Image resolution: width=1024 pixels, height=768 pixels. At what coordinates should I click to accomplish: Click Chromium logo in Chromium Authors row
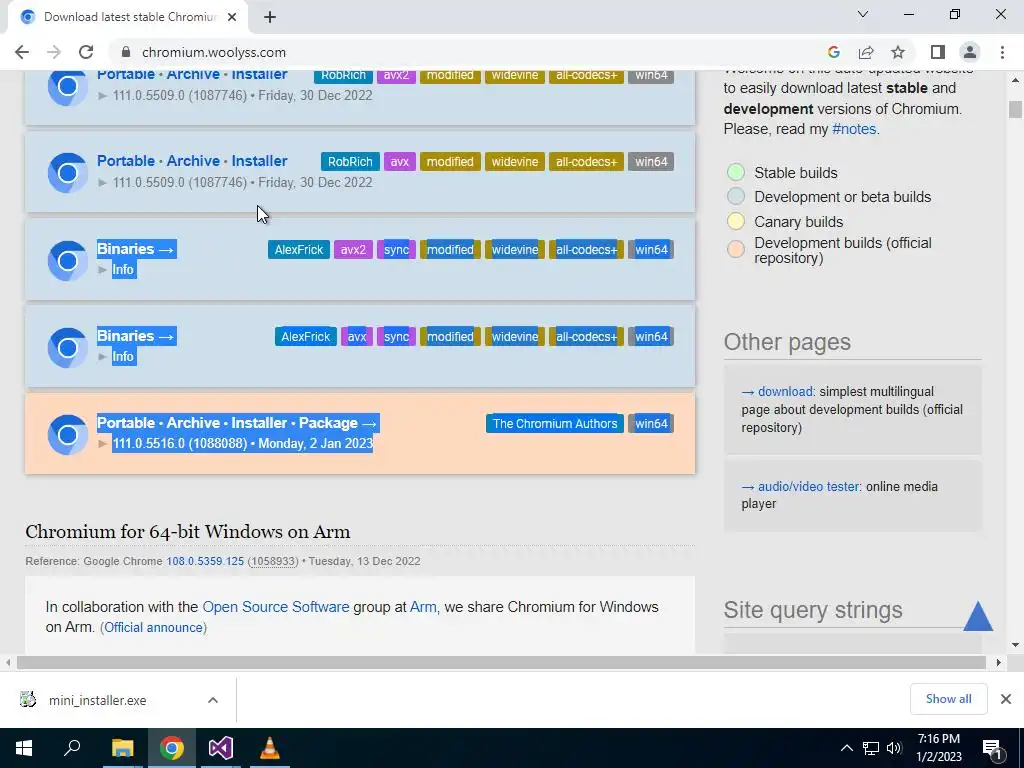(x=67, y=435)
